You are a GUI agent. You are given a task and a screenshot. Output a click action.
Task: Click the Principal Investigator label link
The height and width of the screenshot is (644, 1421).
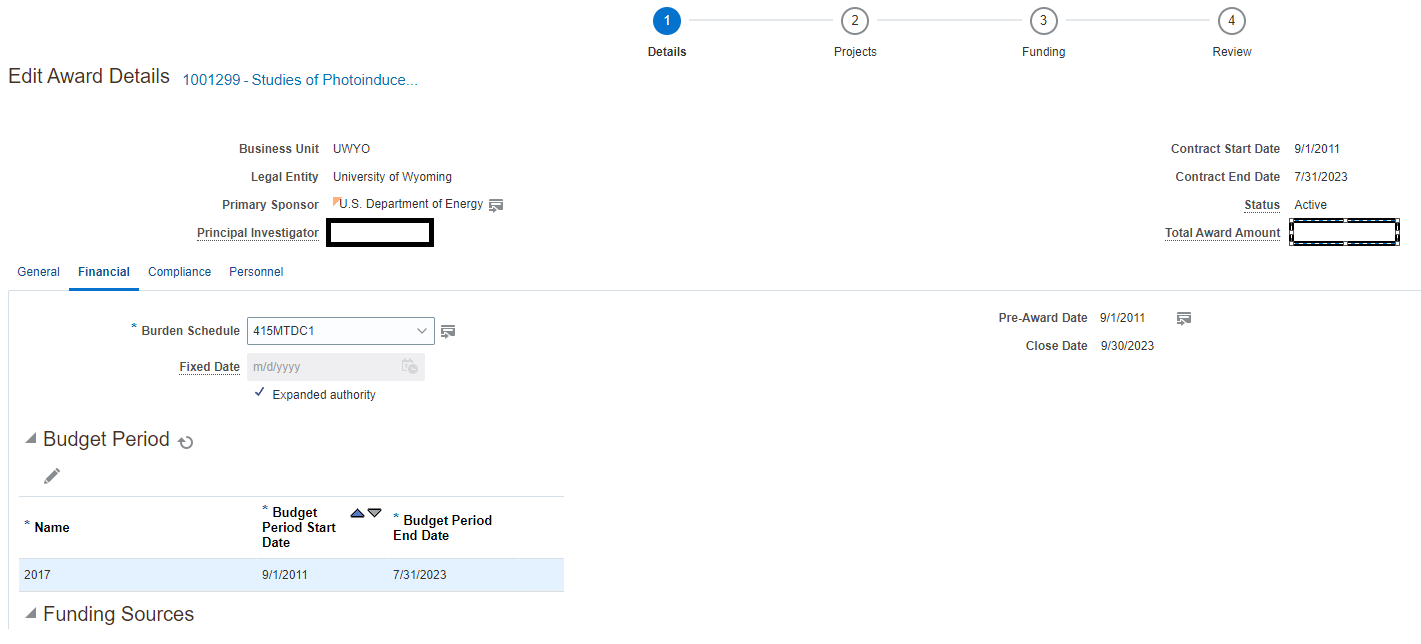(258, 233)
